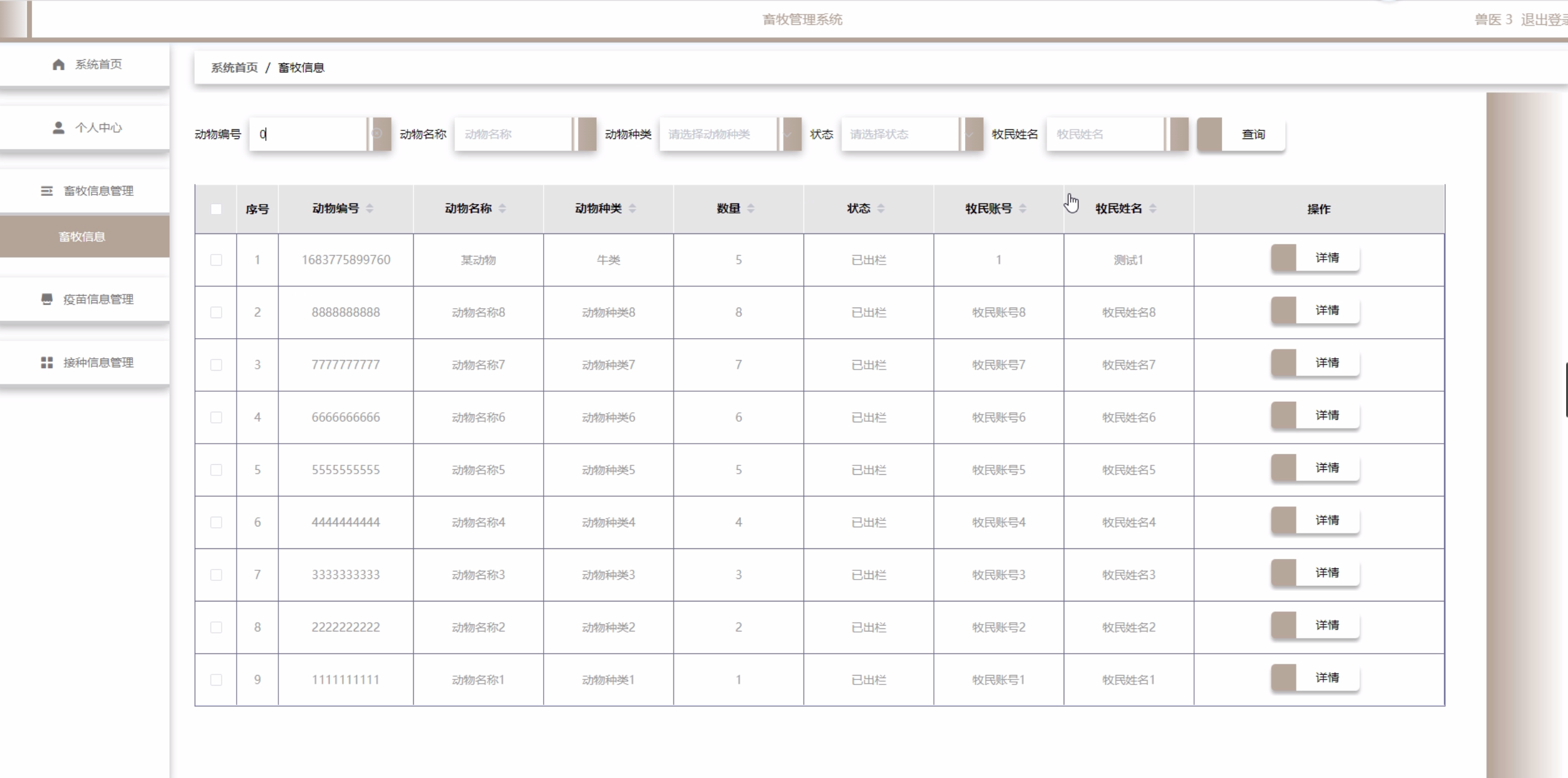Sort table by 数量 column arrows
1568x778 pixels.
[751, 208]
